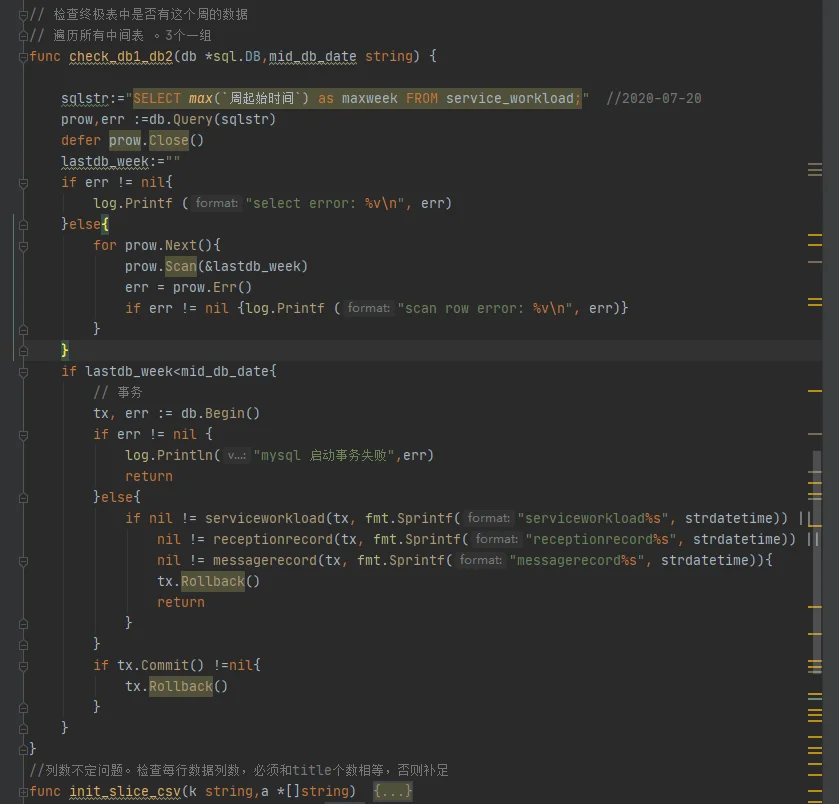The height and width of the screenshot is (804, 839).
Task: Click the format: hint before "scan row error"
Action: pyautogui.click(x=369, y=308)
